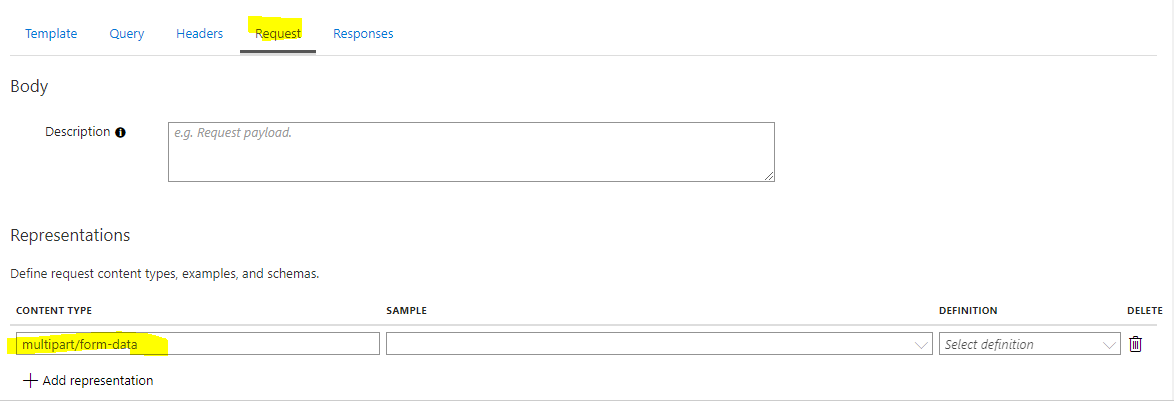Click the DELETE column header
This screenshot has width=1174, height=418.
click(1145, 310)
